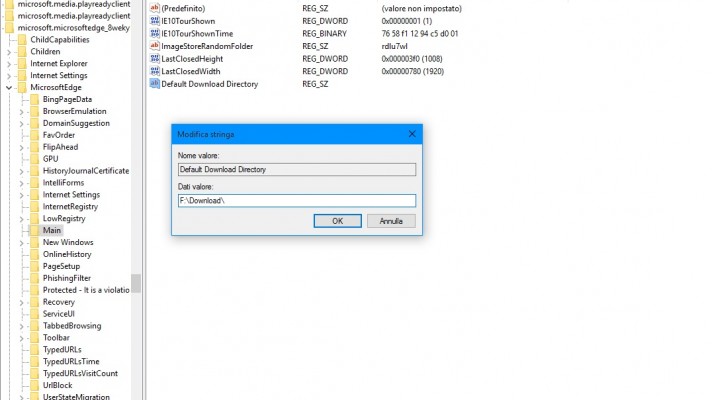
Task: Click the MicrosoftEdge folder icon
Action: click(22, 87)
